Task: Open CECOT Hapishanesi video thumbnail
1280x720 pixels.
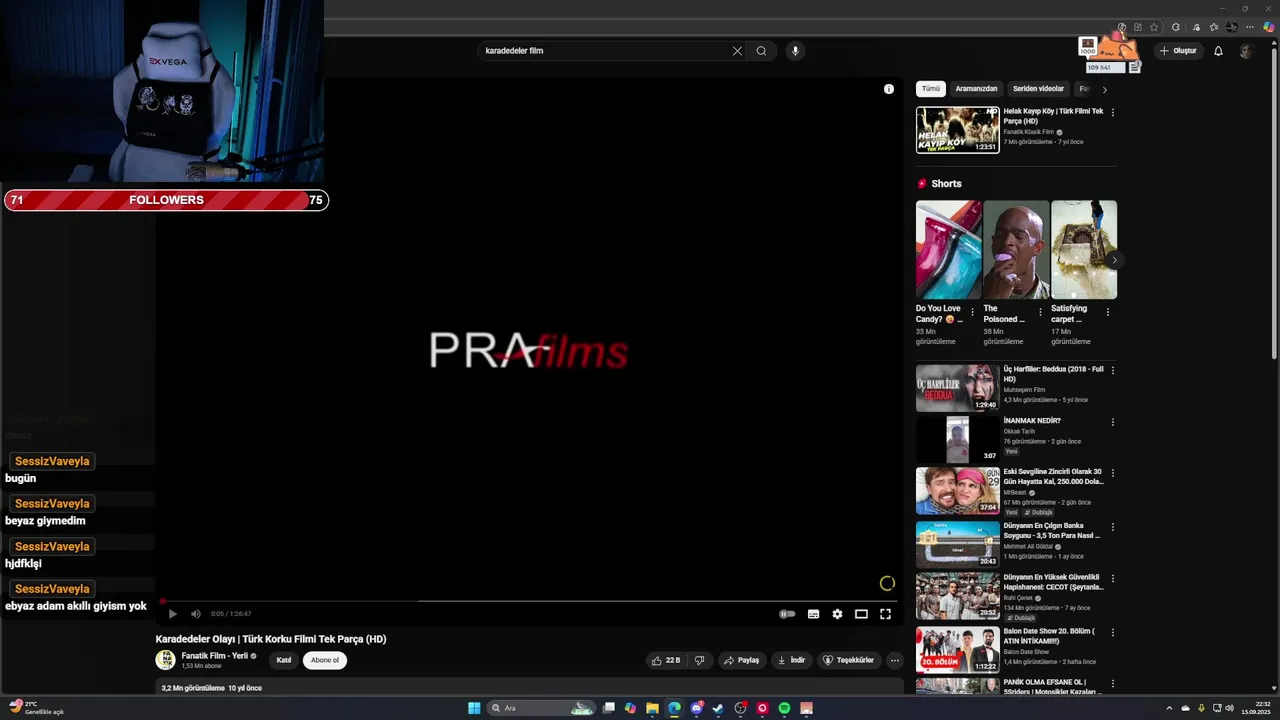Action: click(x=958, y=596)
